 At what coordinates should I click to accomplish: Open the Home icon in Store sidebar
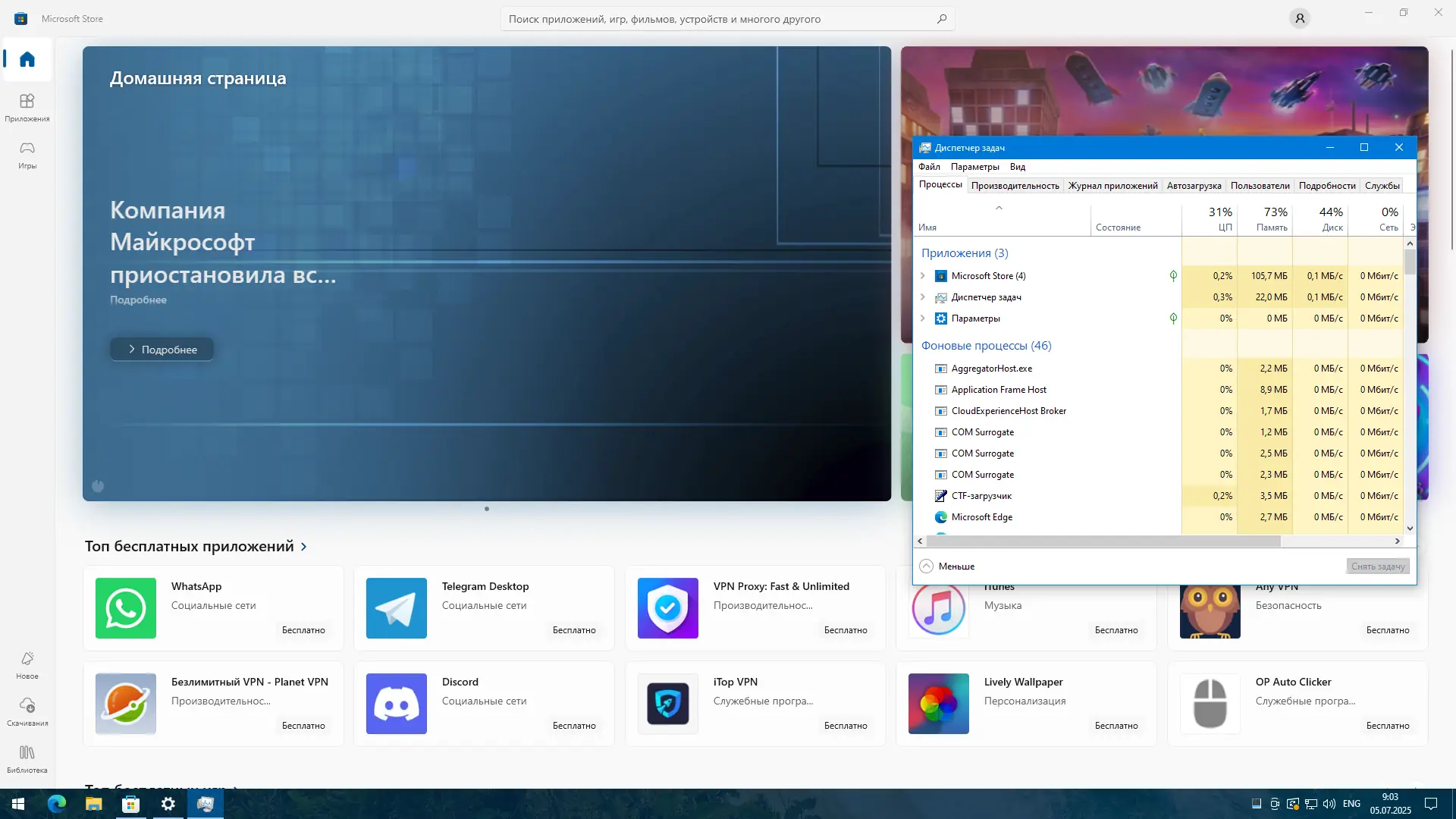point(27,59)
